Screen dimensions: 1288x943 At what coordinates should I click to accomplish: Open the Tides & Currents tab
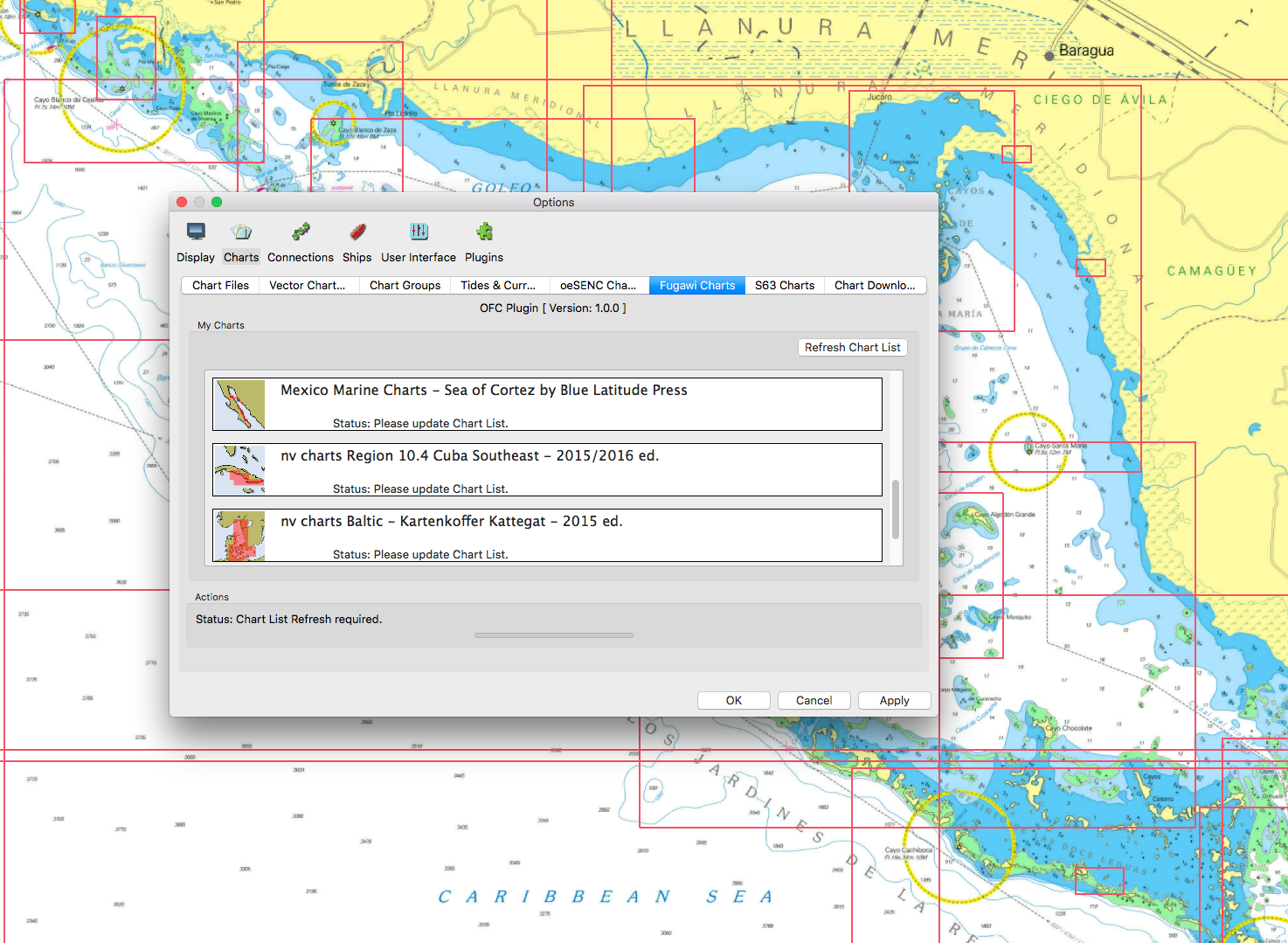498,285
